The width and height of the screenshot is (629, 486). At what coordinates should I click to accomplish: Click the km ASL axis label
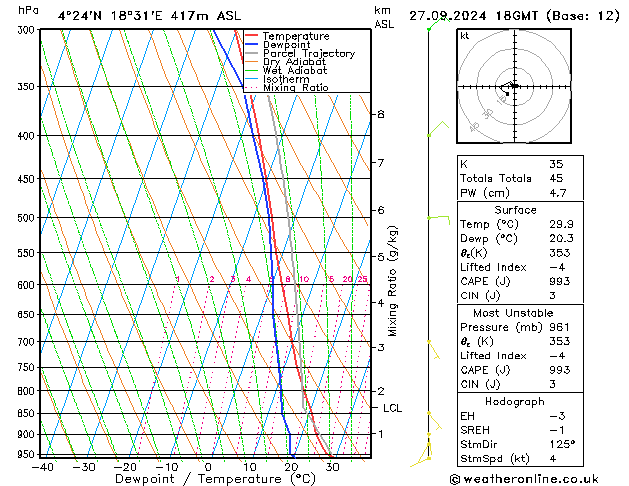point(384,17)
